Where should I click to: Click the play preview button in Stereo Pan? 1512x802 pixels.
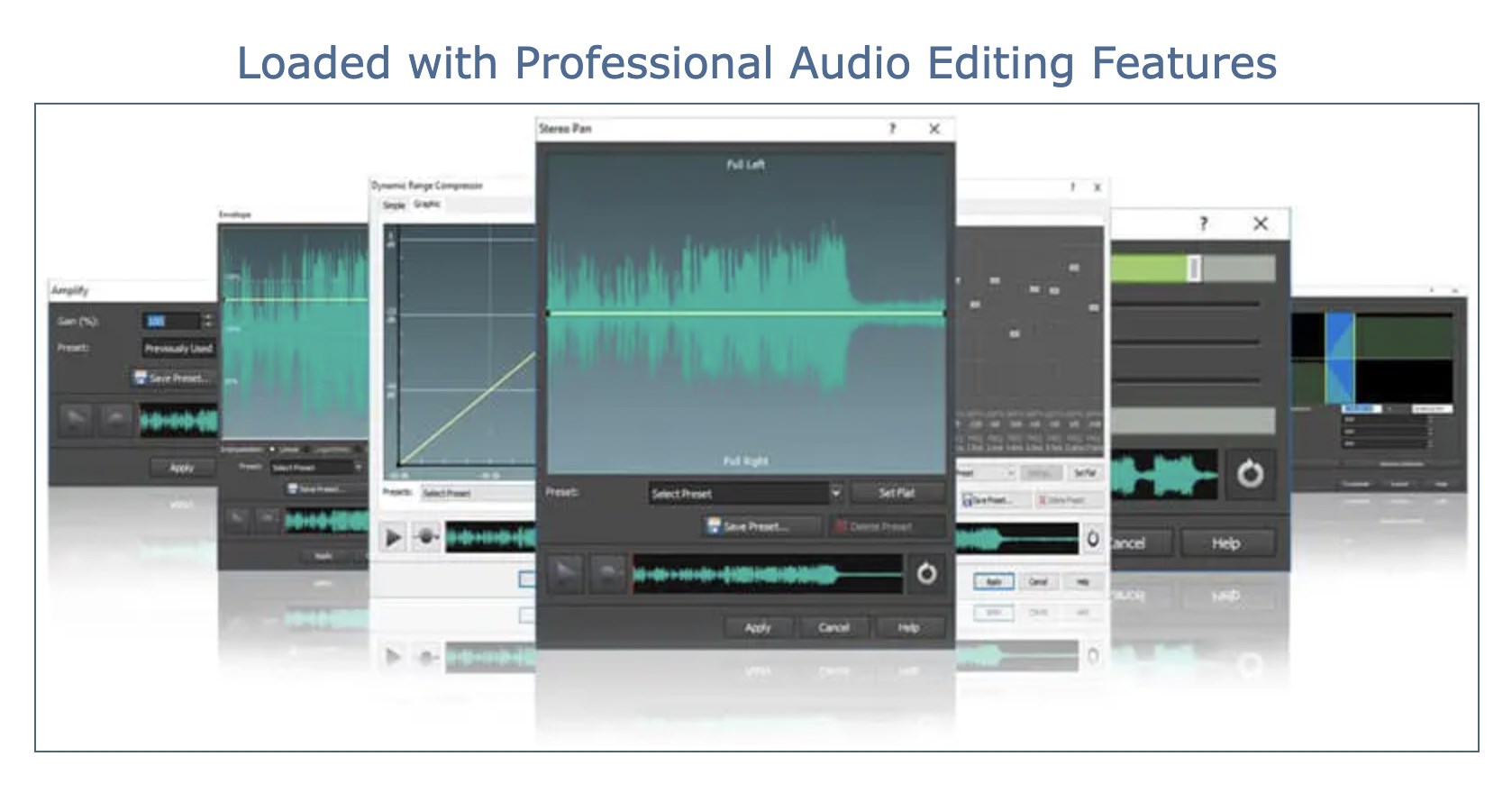click(x=565, y=574)
